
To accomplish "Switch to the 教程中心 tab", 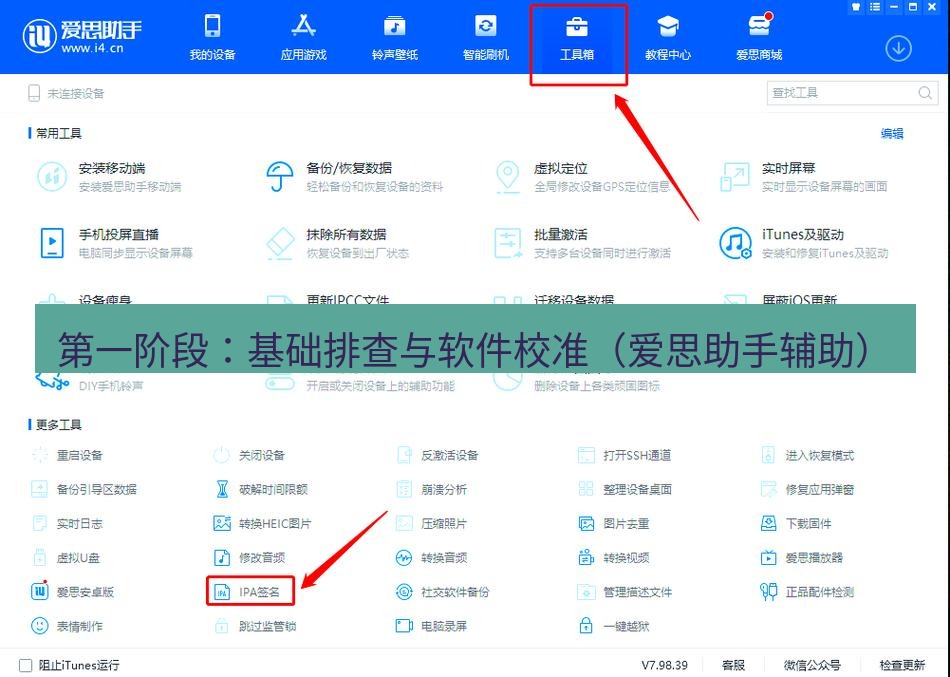I will click(668, 38).
